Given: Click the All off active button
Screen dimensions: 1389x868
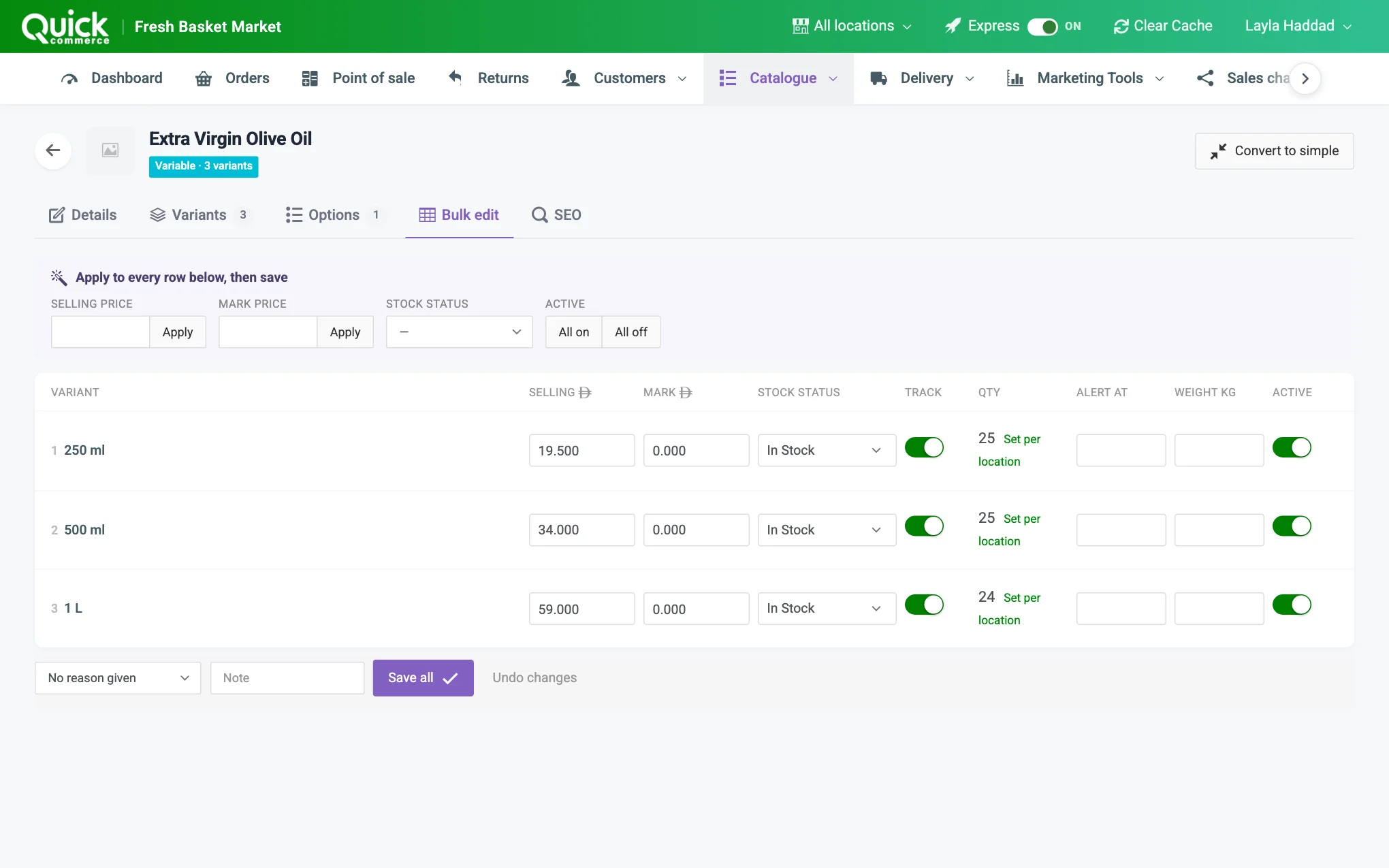Looking at the screenshot, I should point(631,332).
